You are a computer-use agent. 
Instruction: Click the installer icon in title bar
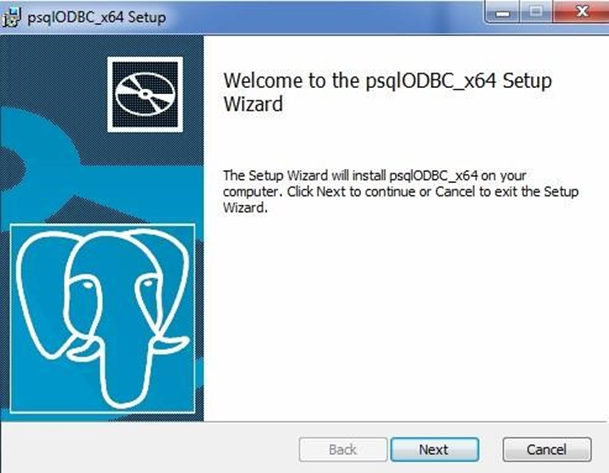(x=14, y=18)
